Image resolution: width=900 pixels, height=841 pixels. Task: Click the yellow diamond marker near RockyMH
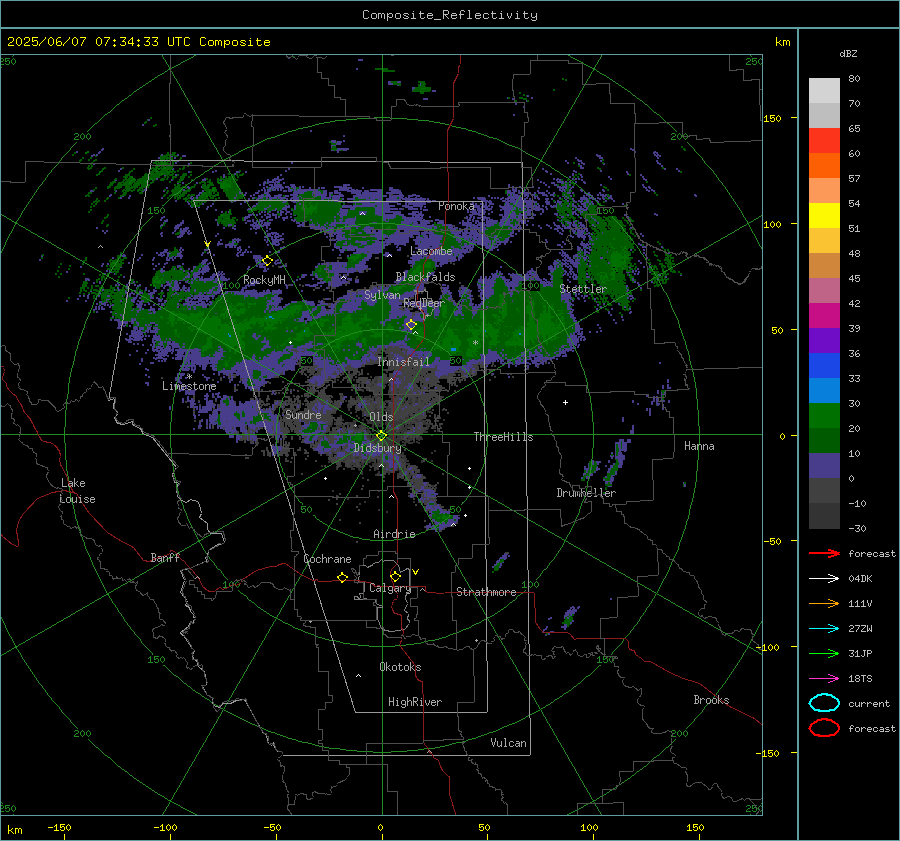click(x=267, y=261)
